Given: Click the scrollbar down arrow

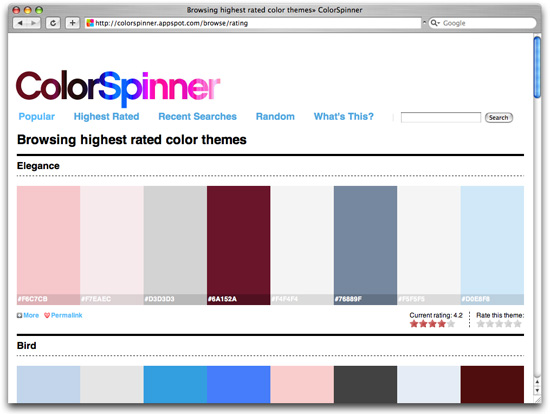Looking at the screenshot, I should point(537,390).
